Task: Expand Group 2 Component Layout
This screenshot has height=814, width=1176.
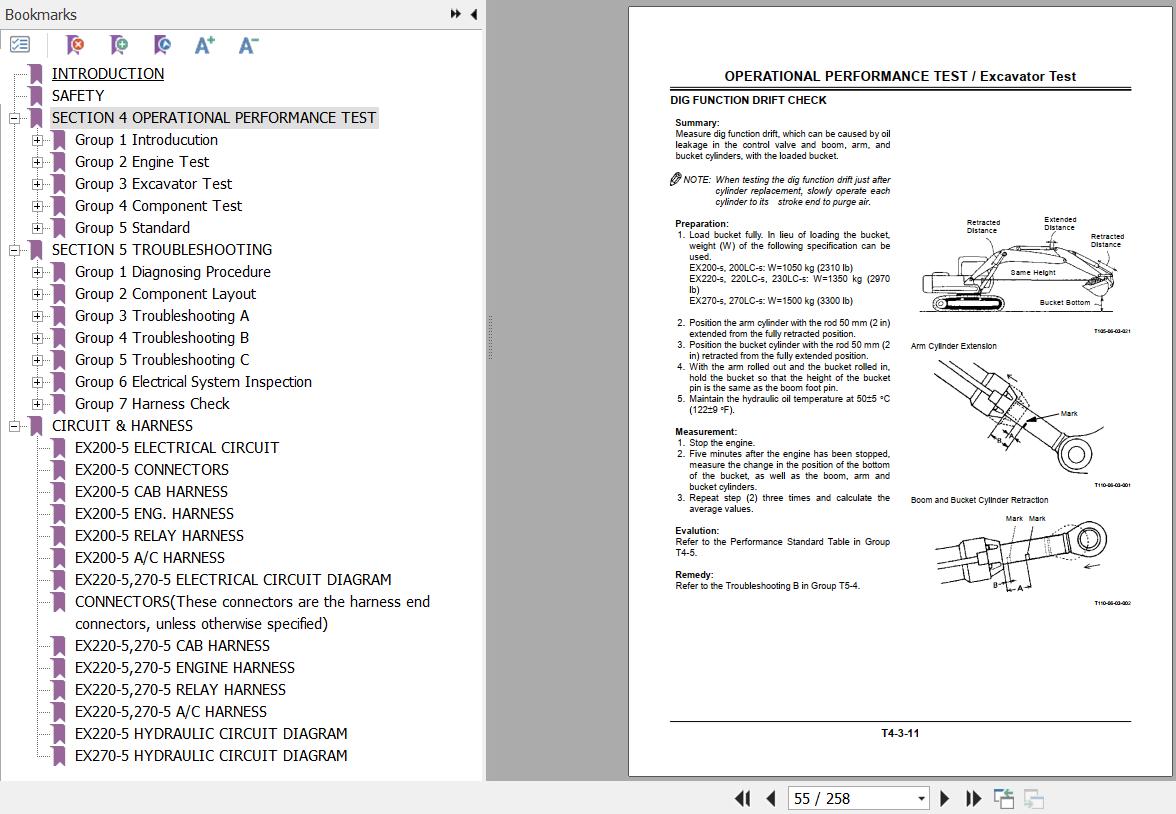Action: [37, 294]
